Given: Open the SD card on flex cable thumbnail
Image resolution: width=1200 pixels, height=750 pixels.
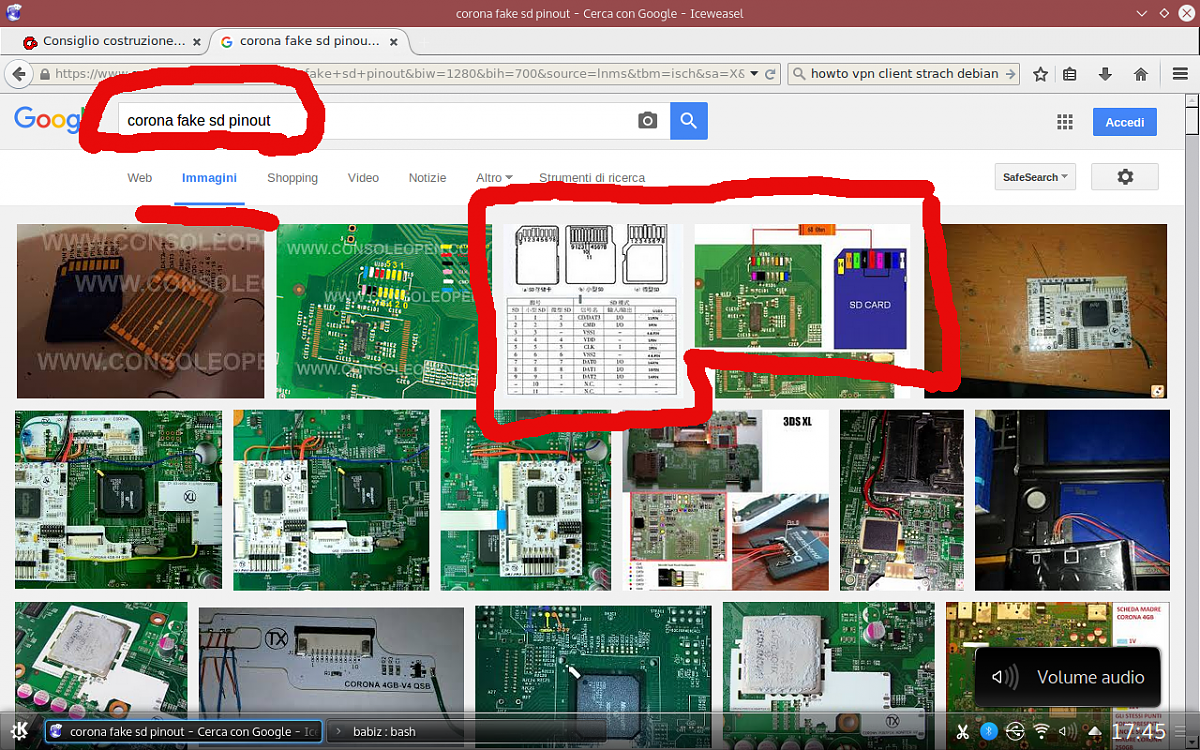Looking at the screenshot, I should pos(140,311).
